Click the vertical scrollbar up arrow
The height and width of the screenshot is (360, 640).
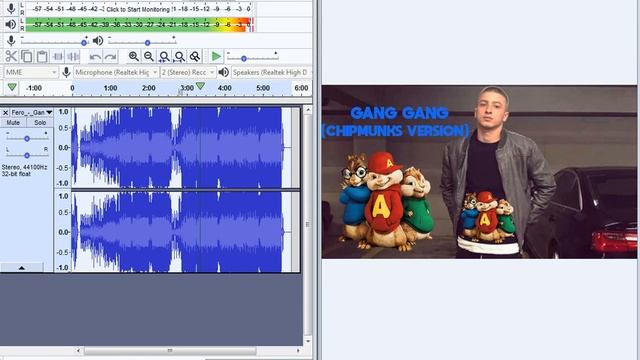[308, 110]
